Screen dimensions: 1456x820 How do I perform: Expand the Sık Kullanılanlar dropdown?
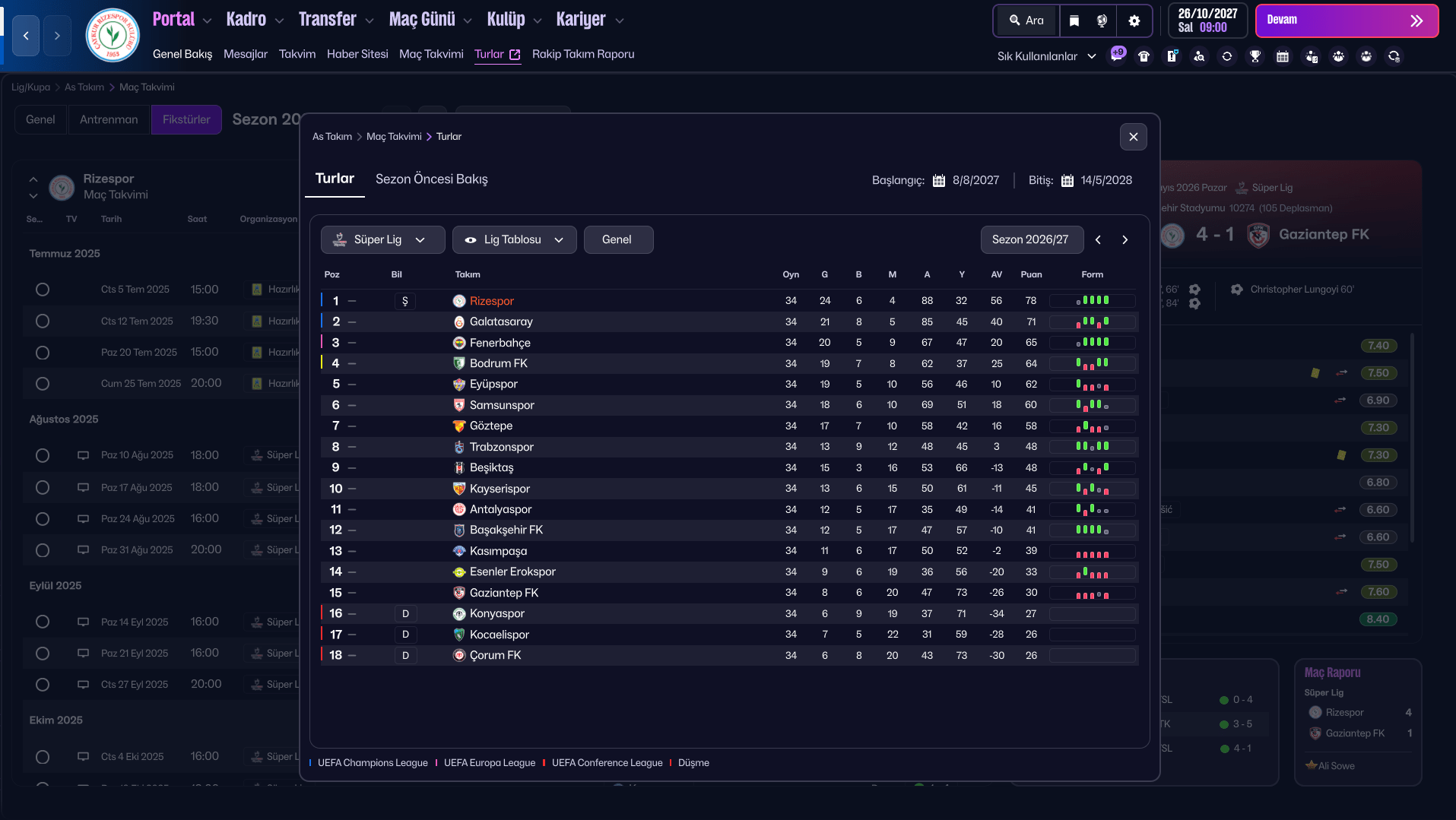click(1046, 56)
